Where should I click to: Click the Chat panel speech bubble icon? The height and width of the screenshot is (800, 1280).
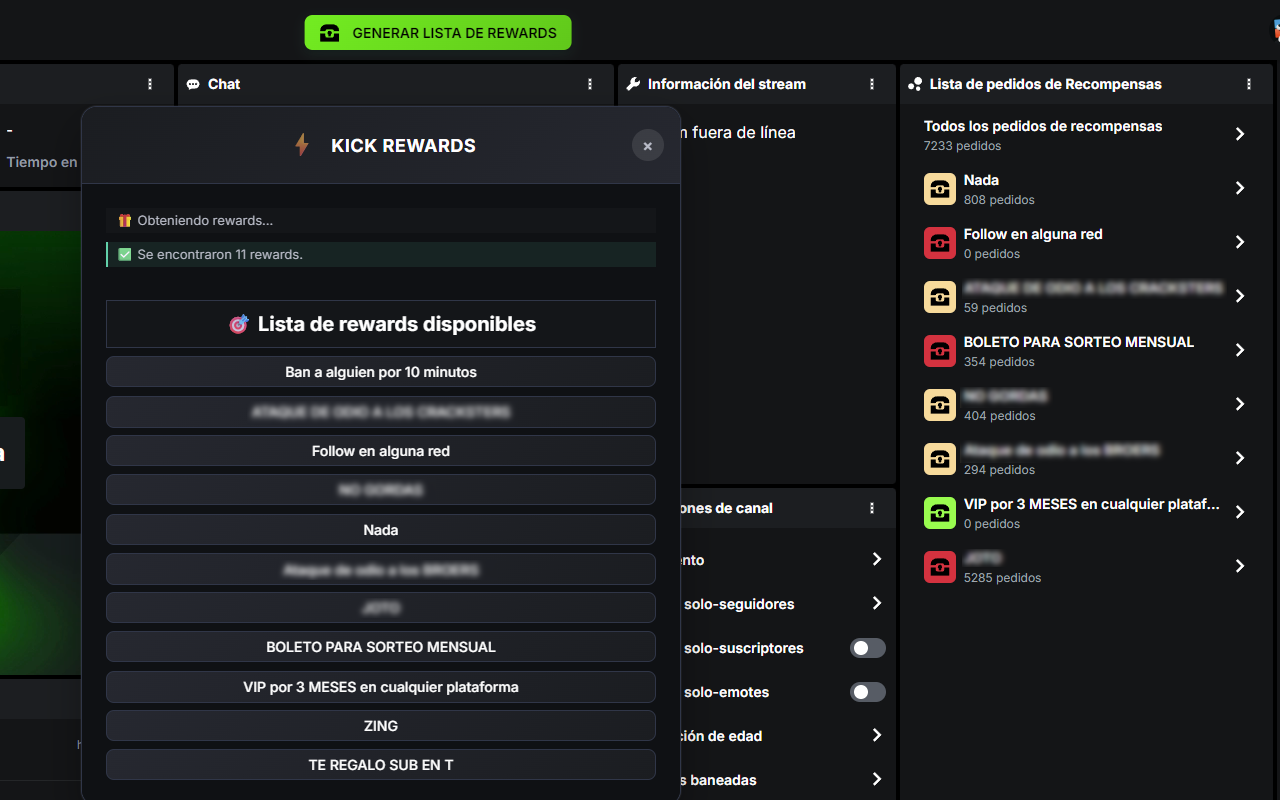point(193,84)
